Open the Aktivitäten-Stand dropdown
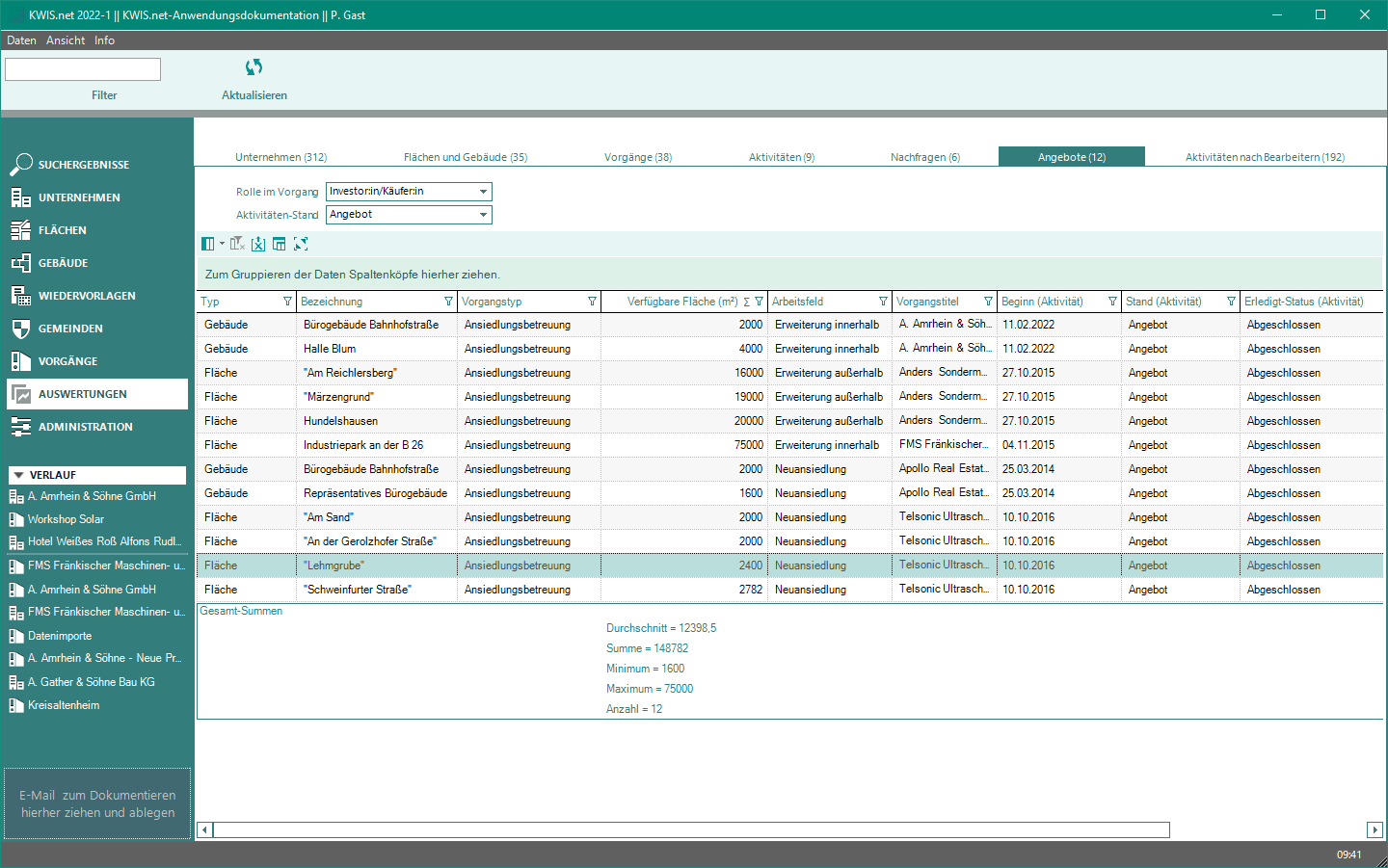The image size is (1388, 868). pos(409,215)
